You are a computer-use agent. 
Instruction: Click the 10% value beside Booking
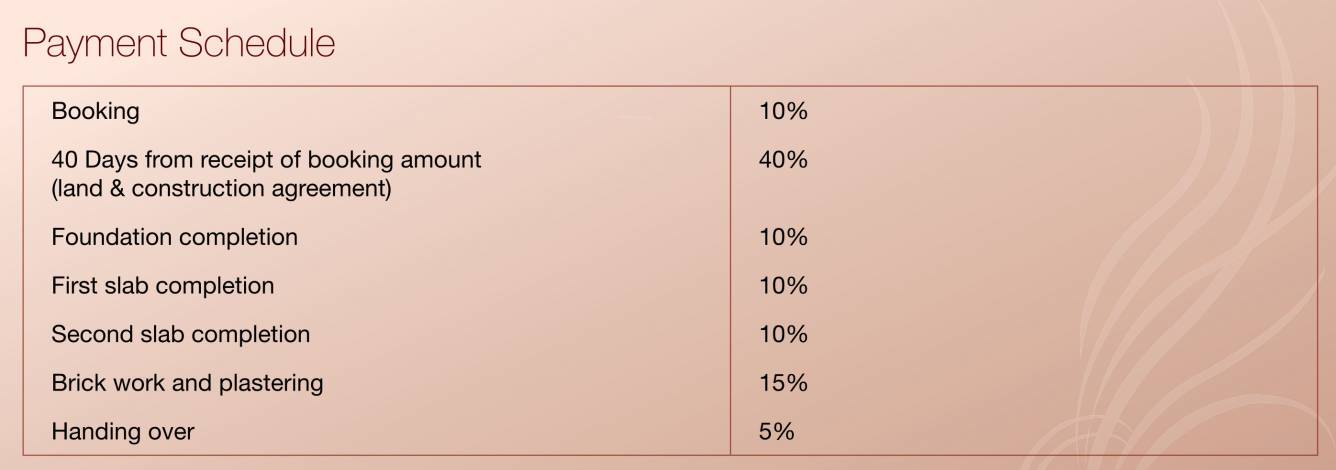point(783,111)
